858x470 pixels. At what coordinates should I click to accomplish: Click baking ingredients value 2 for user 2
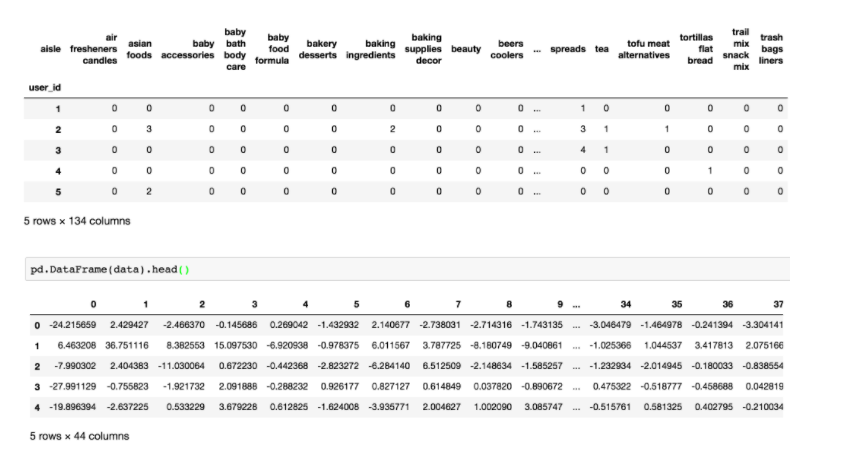(392, 129)
